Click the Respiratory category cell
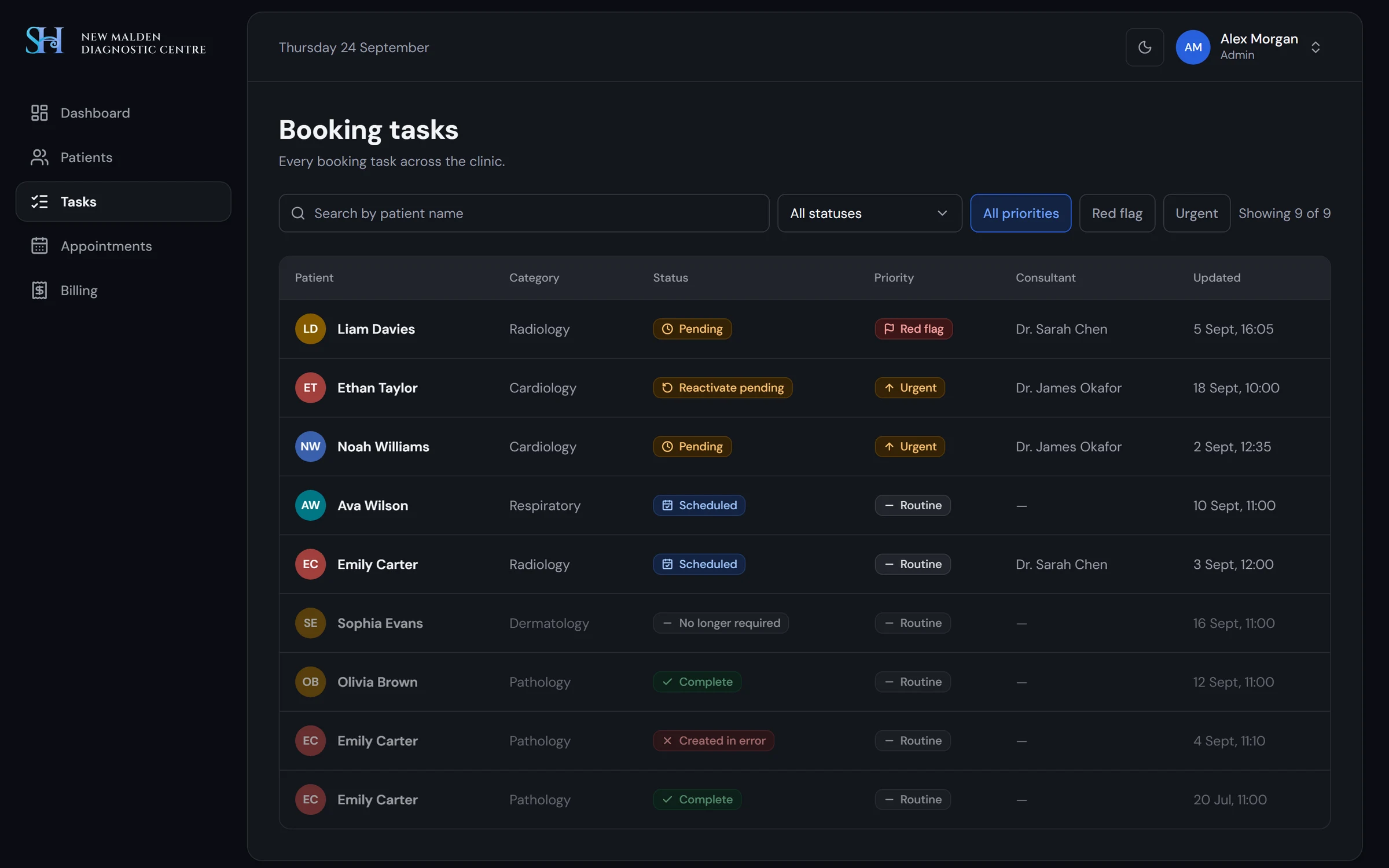1389x868 pixels. 545,506
